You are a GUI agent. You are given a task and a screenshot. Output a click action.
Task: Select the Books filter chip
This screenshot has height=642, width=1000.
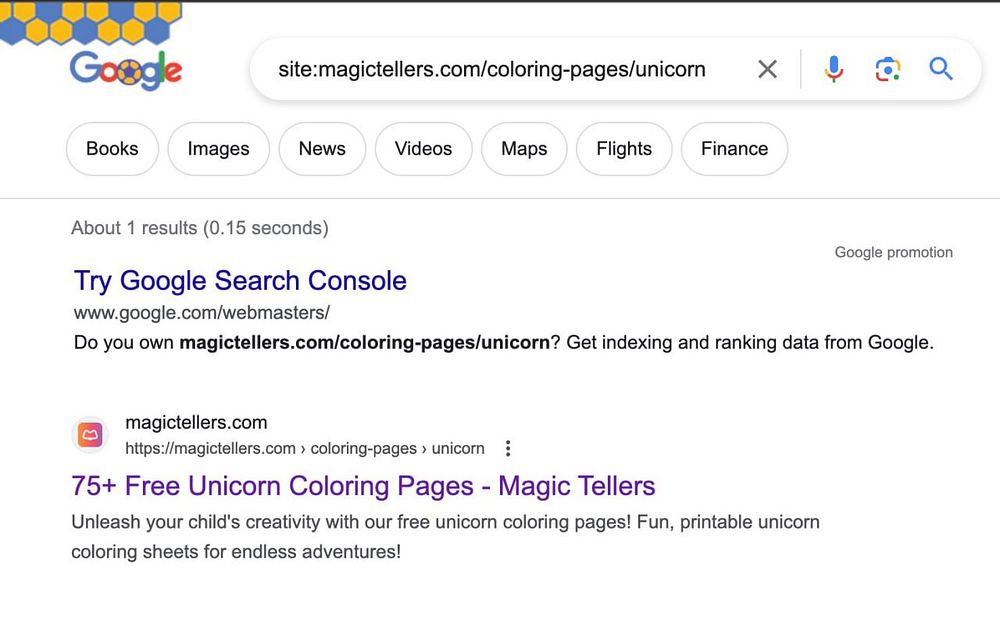point(112,149)
